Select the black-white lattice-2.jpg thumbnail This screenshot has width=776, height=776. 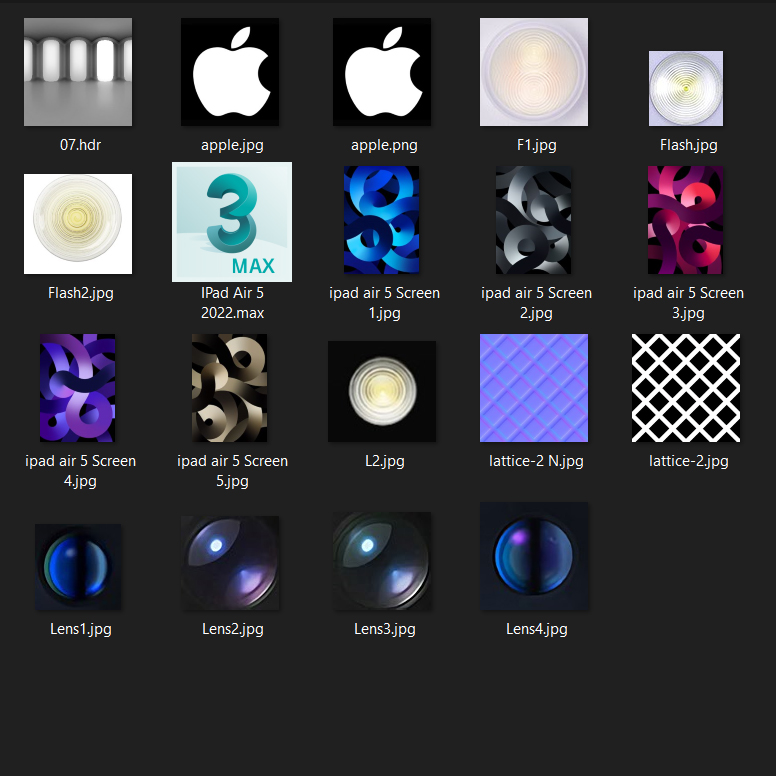pos(685,388)
